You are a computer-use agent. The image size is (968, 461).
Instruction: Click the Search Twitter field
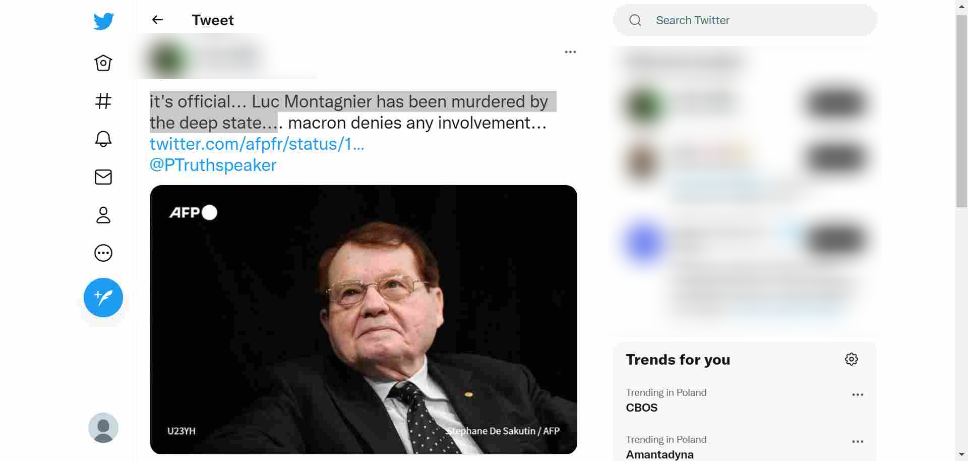(745, 20)
